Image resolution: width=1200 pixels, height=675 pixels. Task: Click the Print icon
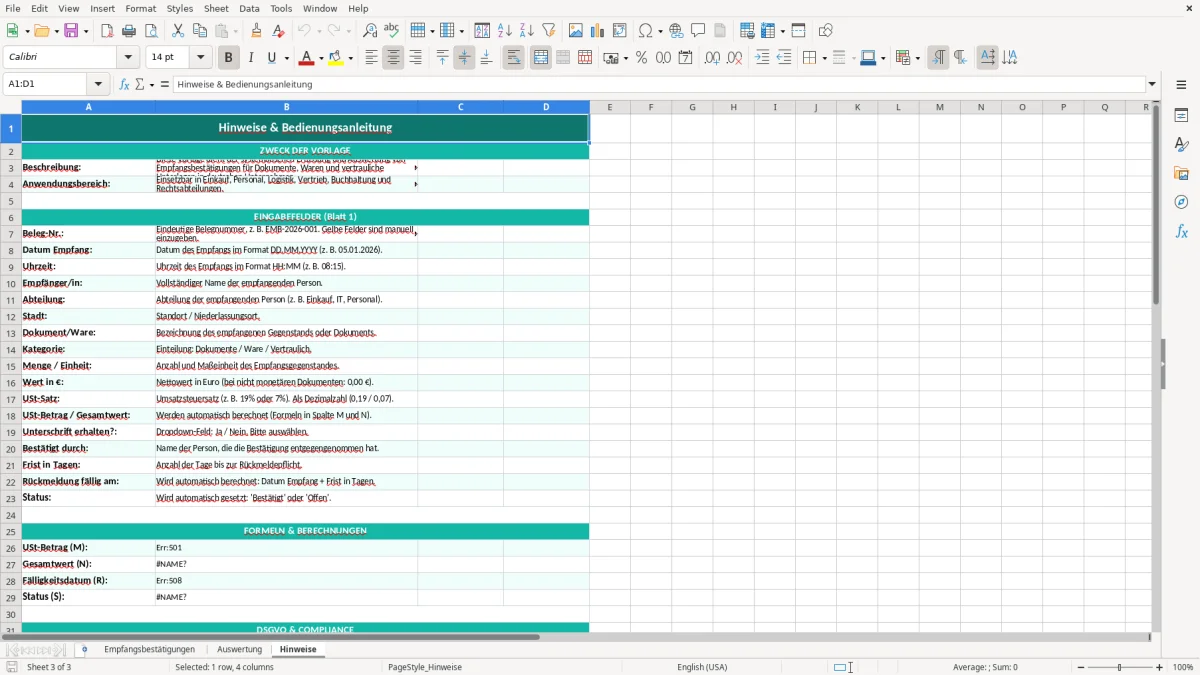click(x=129, y=31)
